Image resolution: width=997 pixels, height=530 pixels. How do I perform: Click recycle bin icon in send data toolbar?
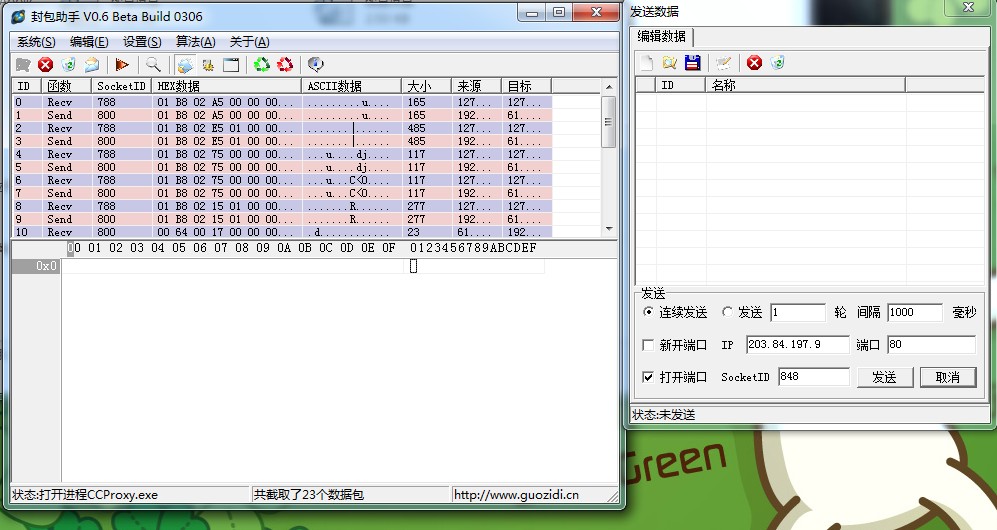coord(777,62)
